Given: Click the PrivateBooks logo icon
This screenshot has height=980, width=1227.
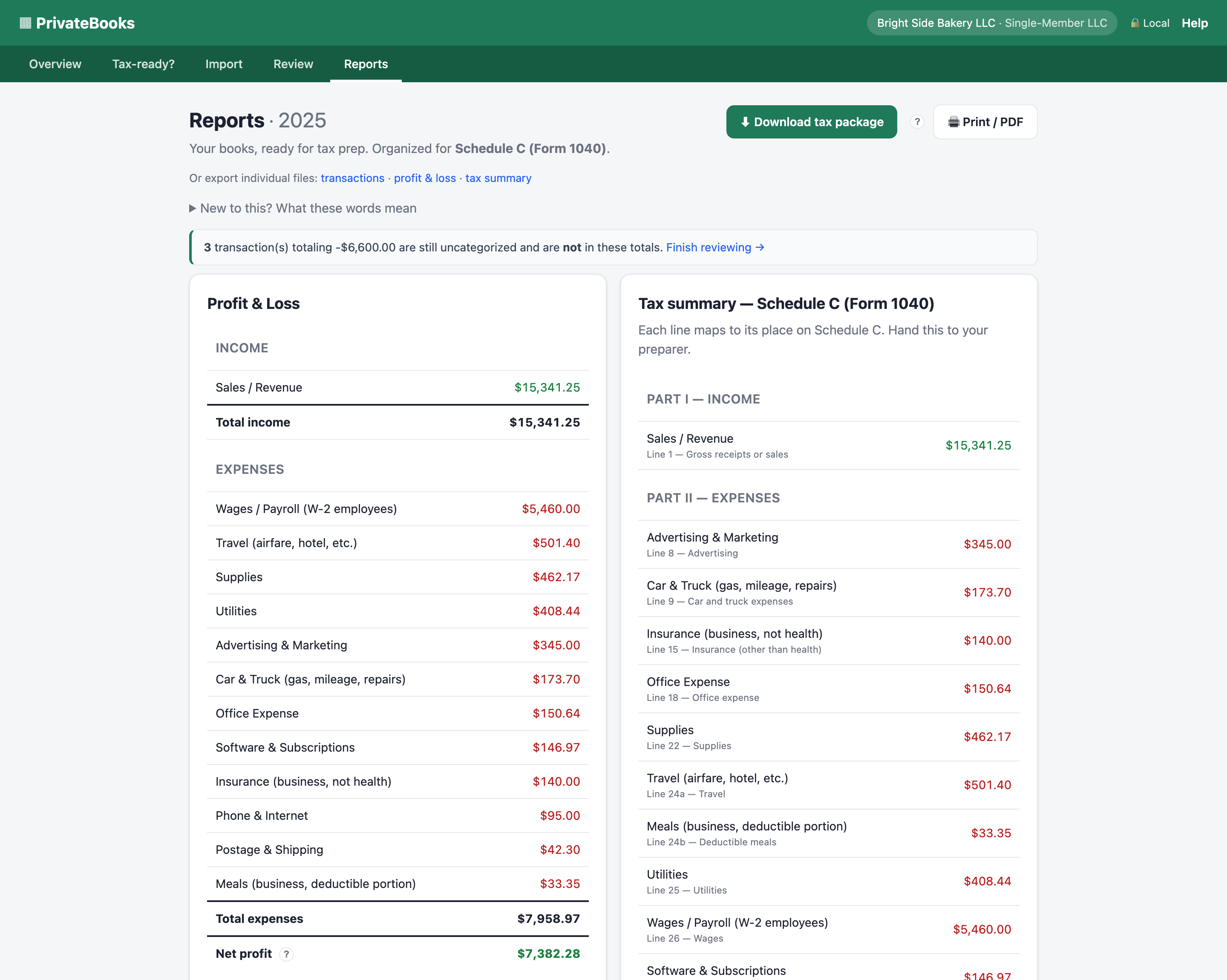Looking at the screenshot, I should coord(25,23).
